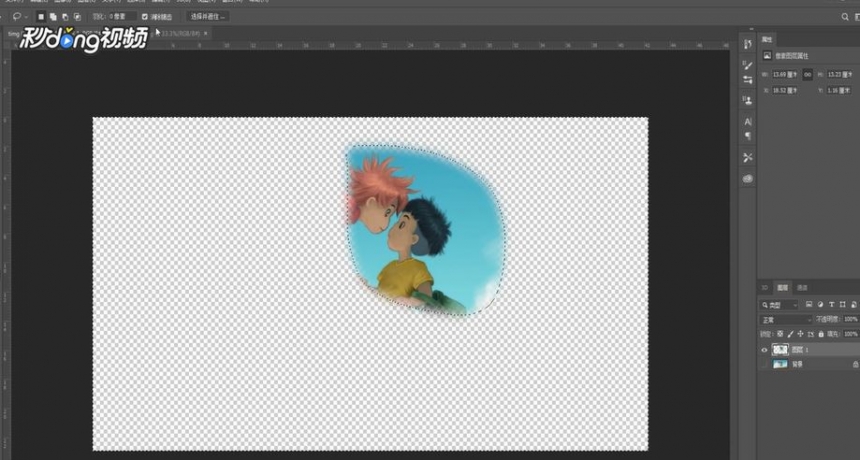Select the Properties panel tab

[766, 39]
